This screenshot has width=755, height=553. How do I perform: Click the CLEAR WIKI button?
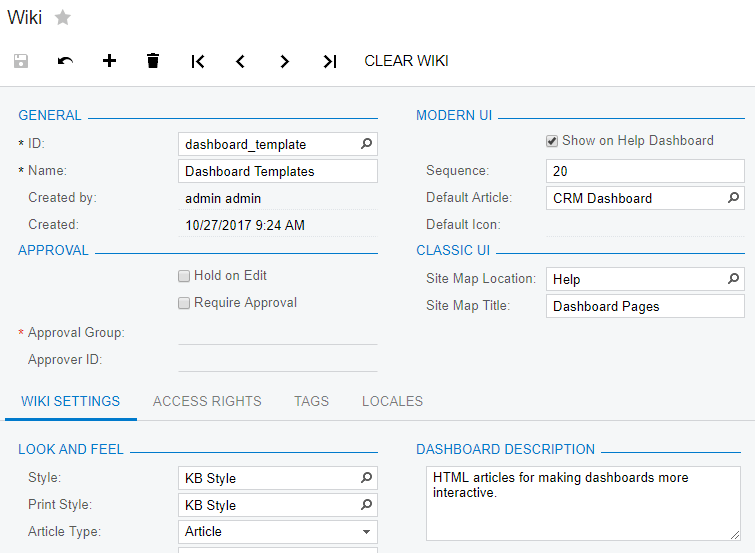tap(406, 61)
